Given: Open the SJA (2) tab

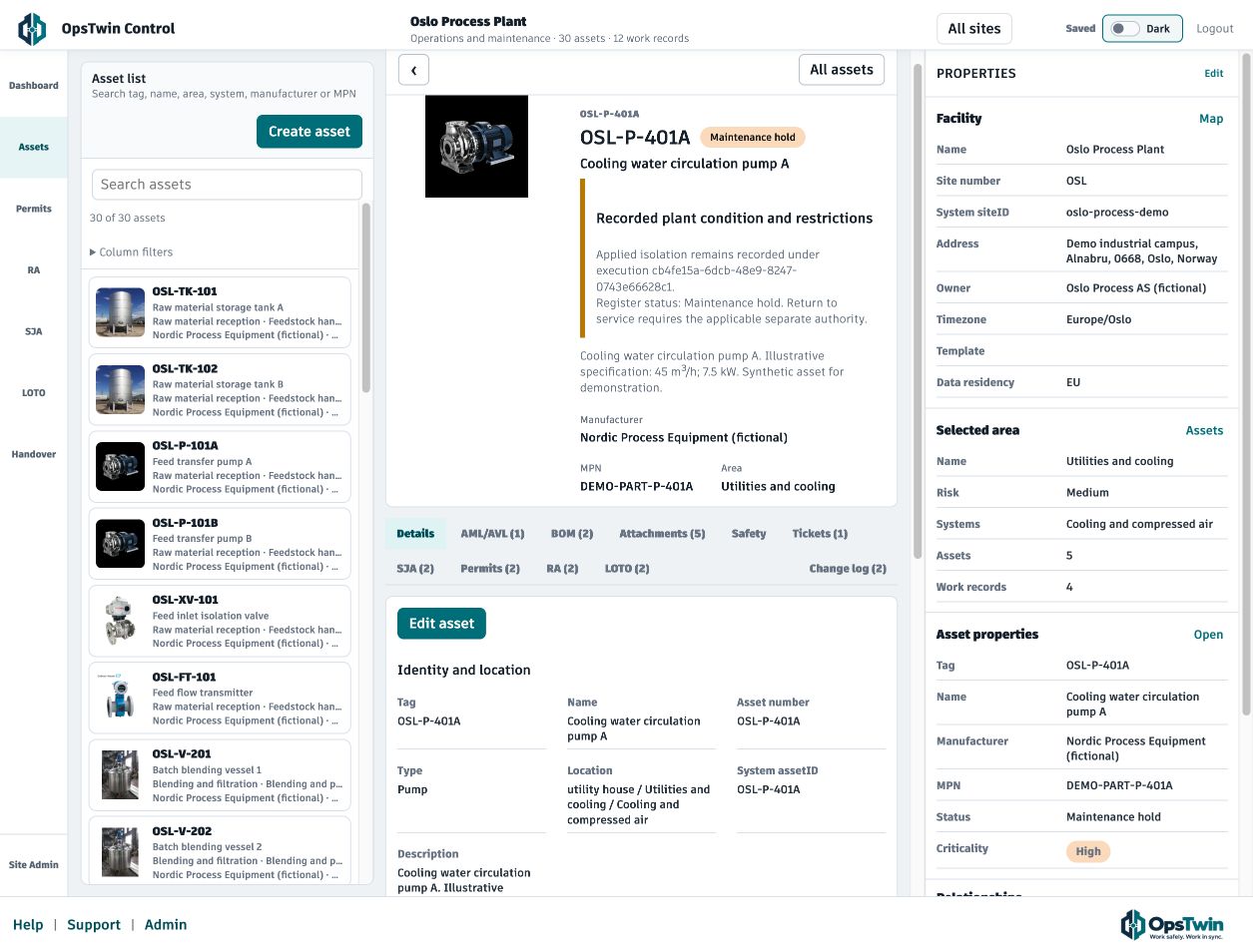Looking at the screenshot, I should pyautogui.click(x=415, y=569).
